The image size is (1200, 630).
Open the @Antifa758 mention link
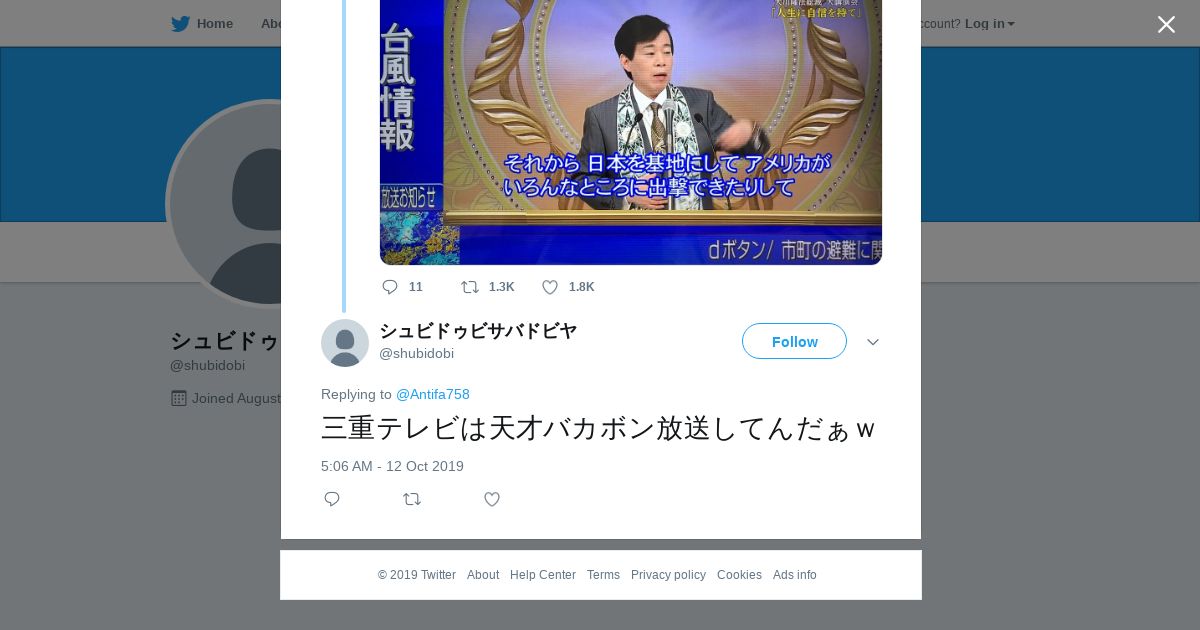(x=433, y=394)
